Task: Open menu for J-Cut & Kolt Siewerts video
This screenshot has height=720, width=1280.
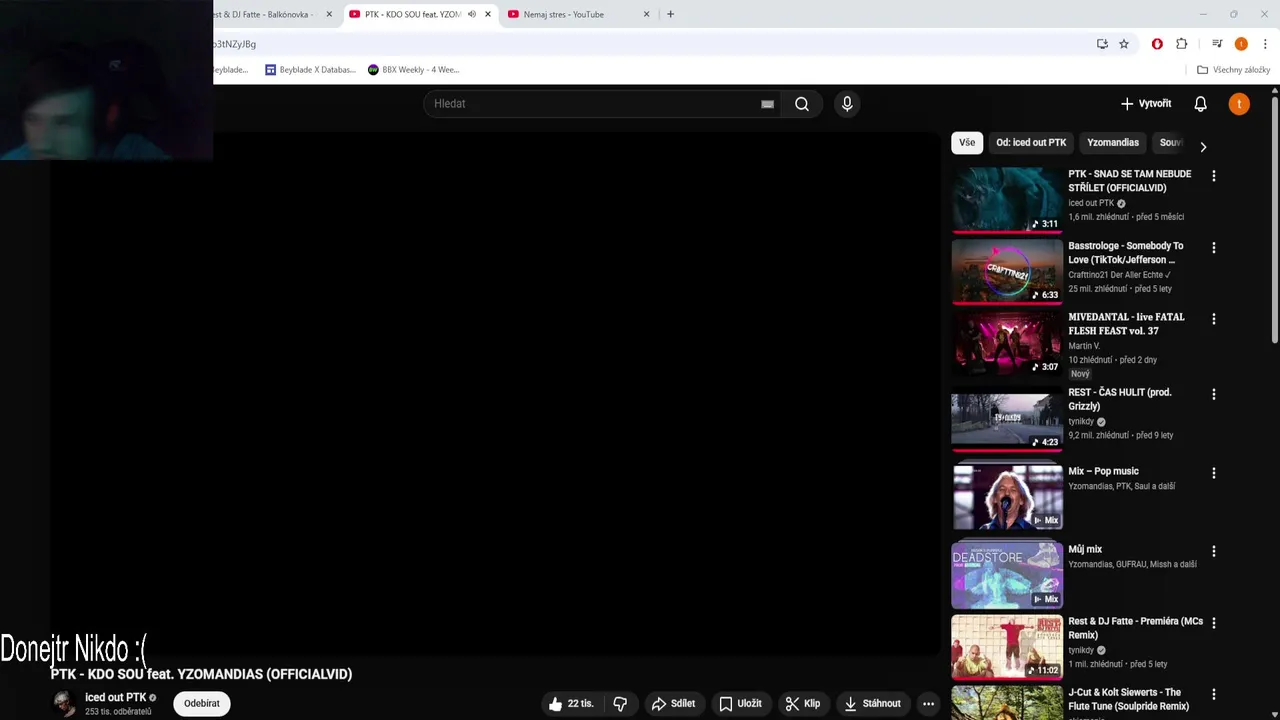Action: [1214, 694]
